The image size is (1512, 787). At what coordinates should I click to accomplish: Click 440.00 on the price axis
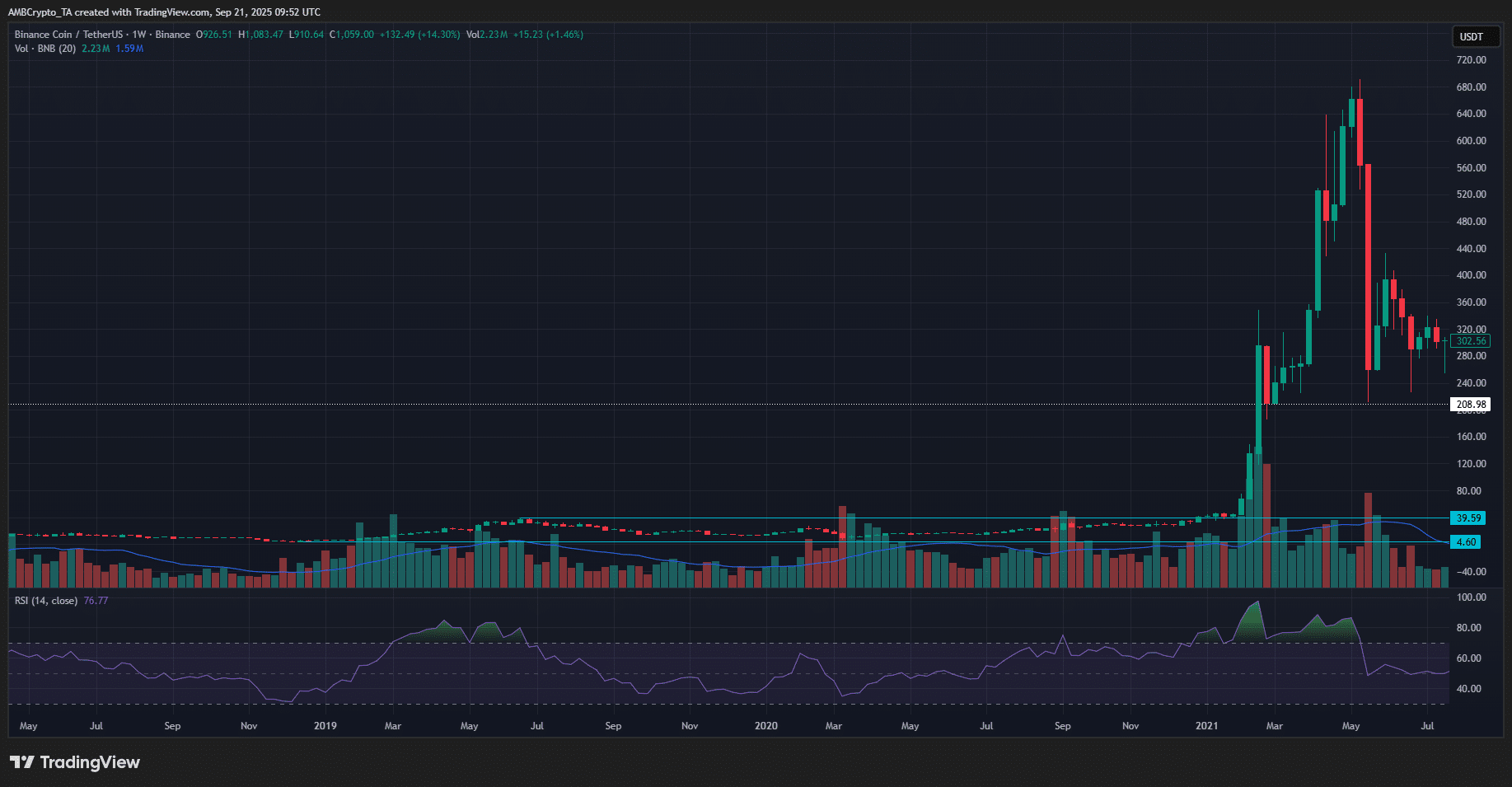click(1471, 249)
